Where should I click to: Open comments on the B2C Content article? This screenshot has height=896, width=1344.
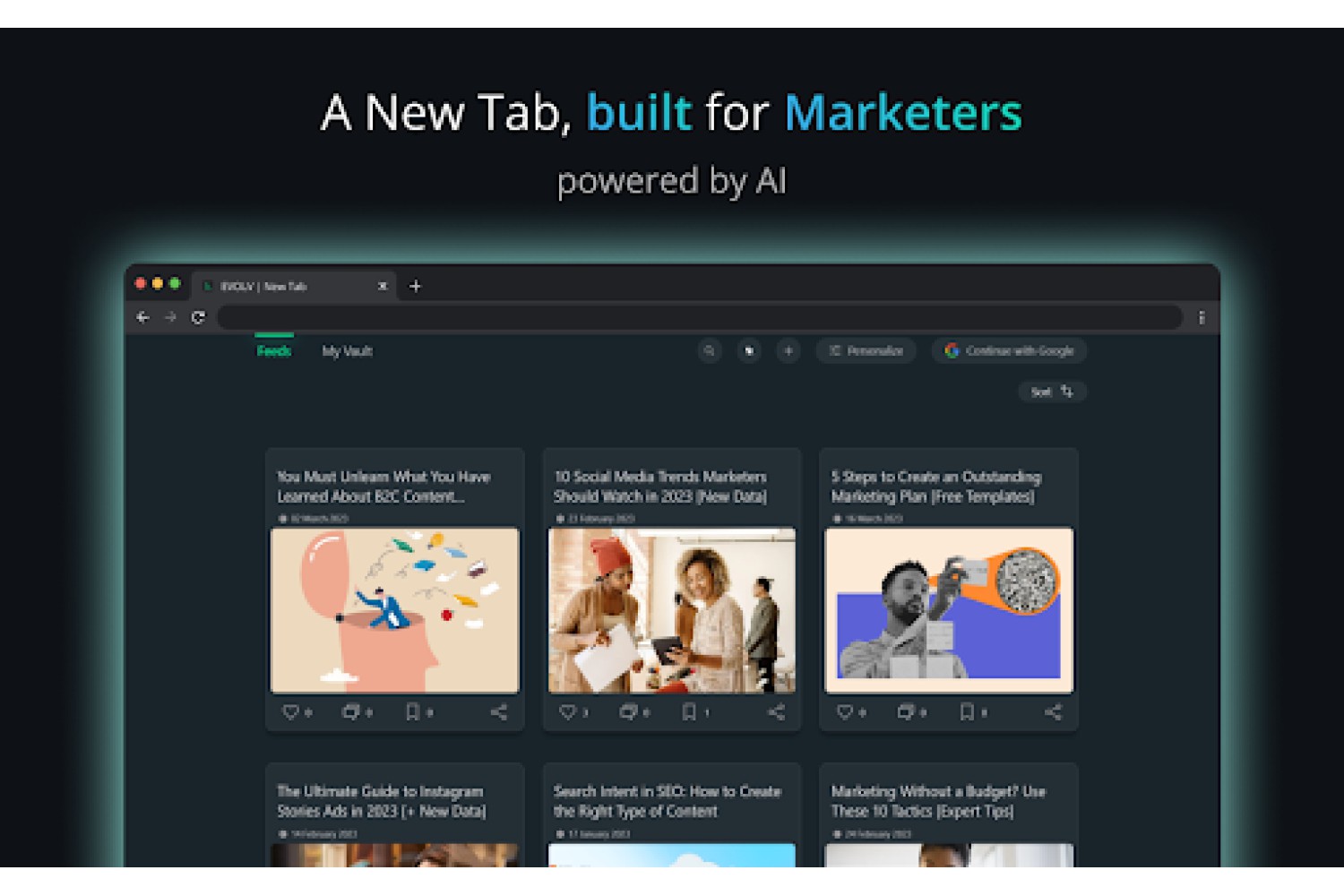tap(351, 712)
